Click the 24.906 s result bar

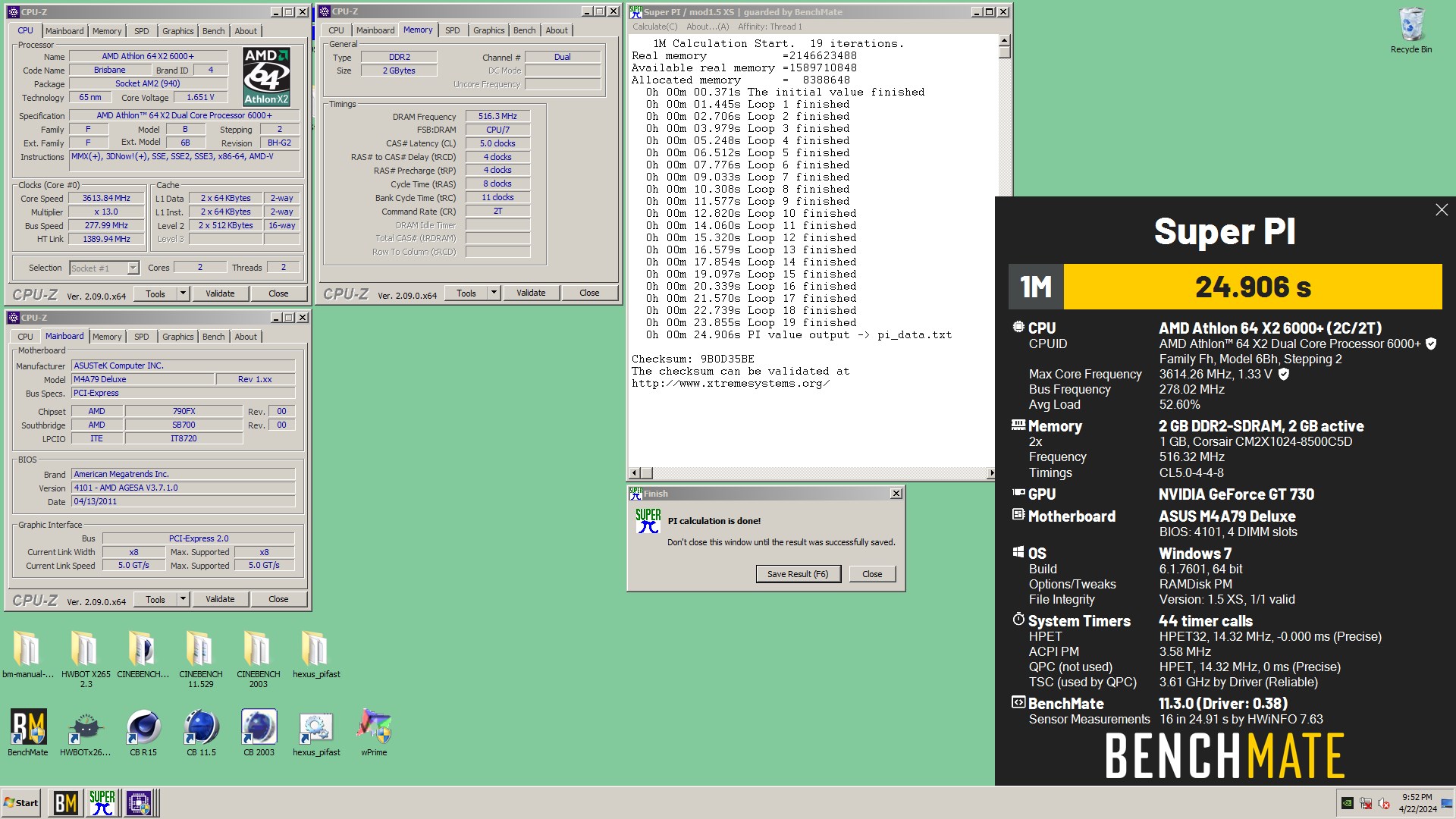pos(1253,287)
